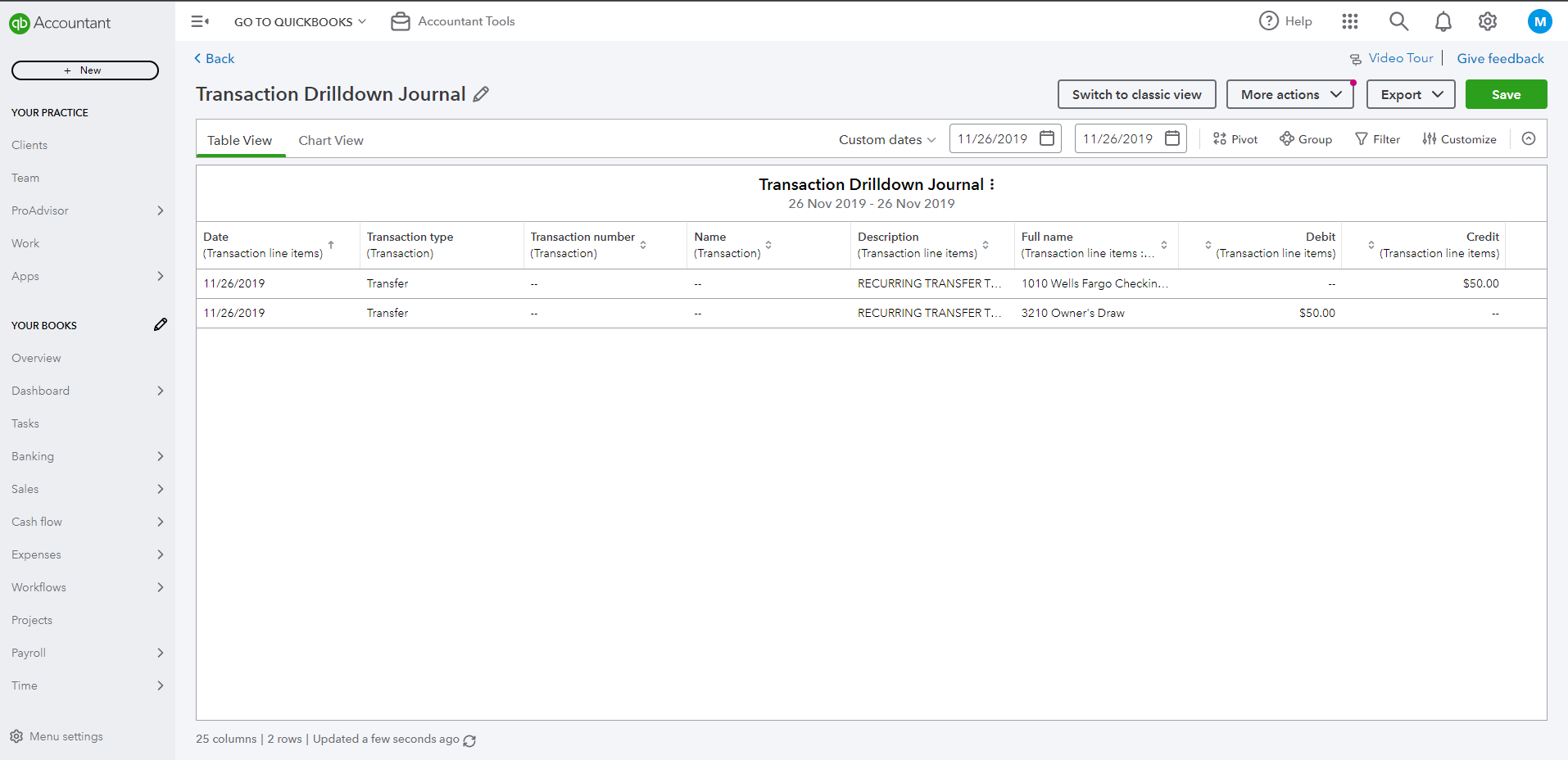Open Team in the sidebar

pyautogui.click(x=25, y=178)
